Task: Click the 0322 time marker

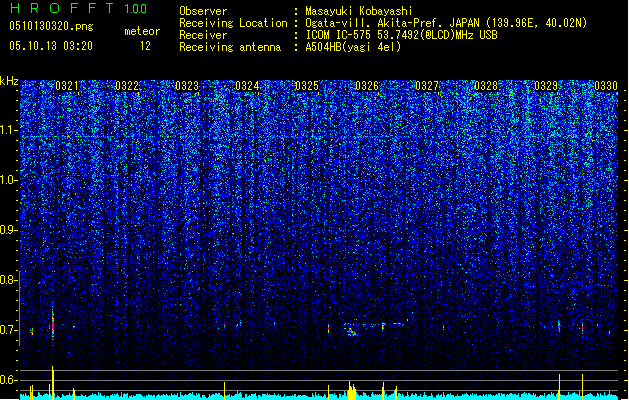Action: [x=127, y=86]
